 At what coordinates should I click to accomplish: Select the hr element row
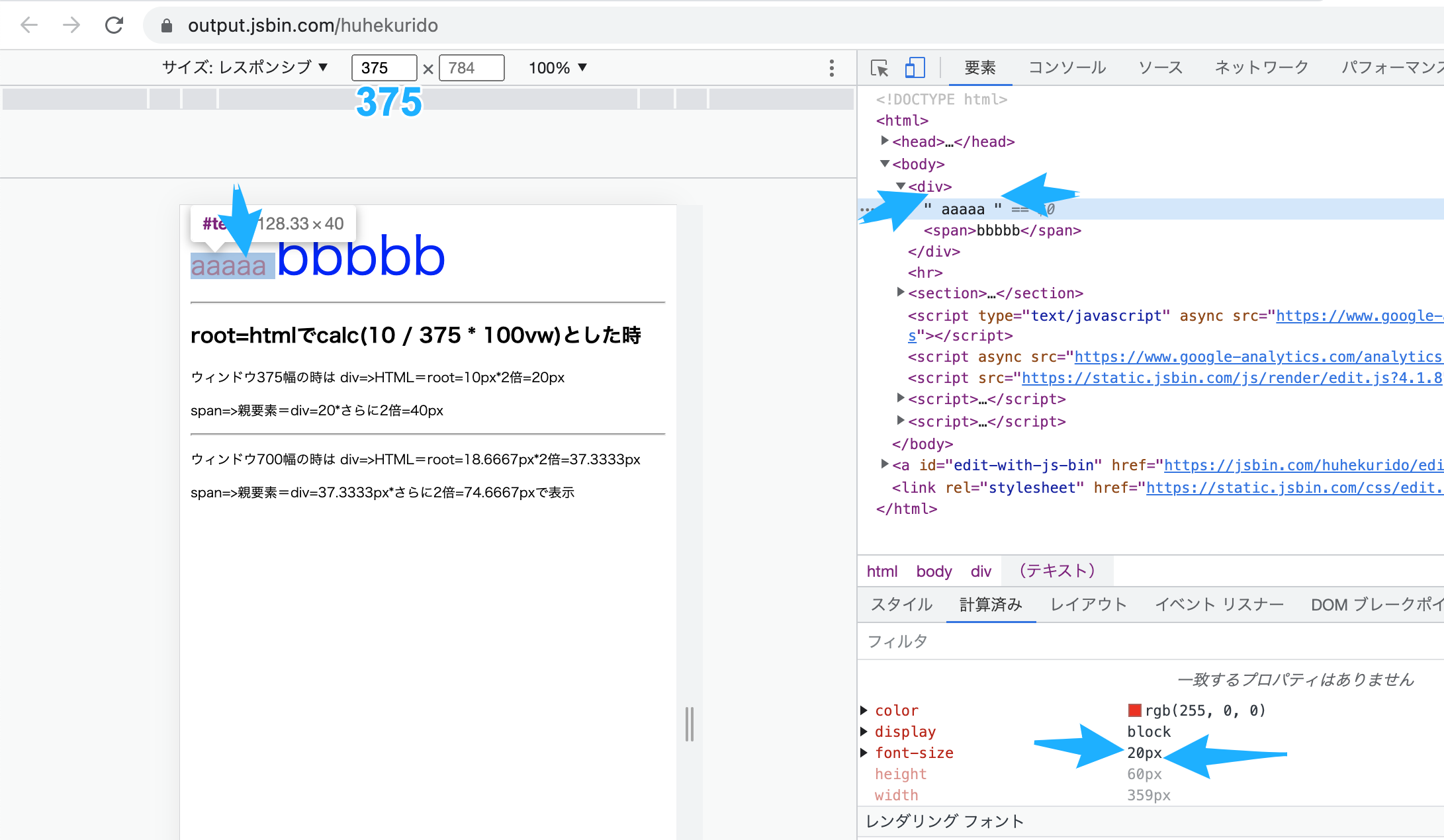pyautogui.click(x=925, y=273)
